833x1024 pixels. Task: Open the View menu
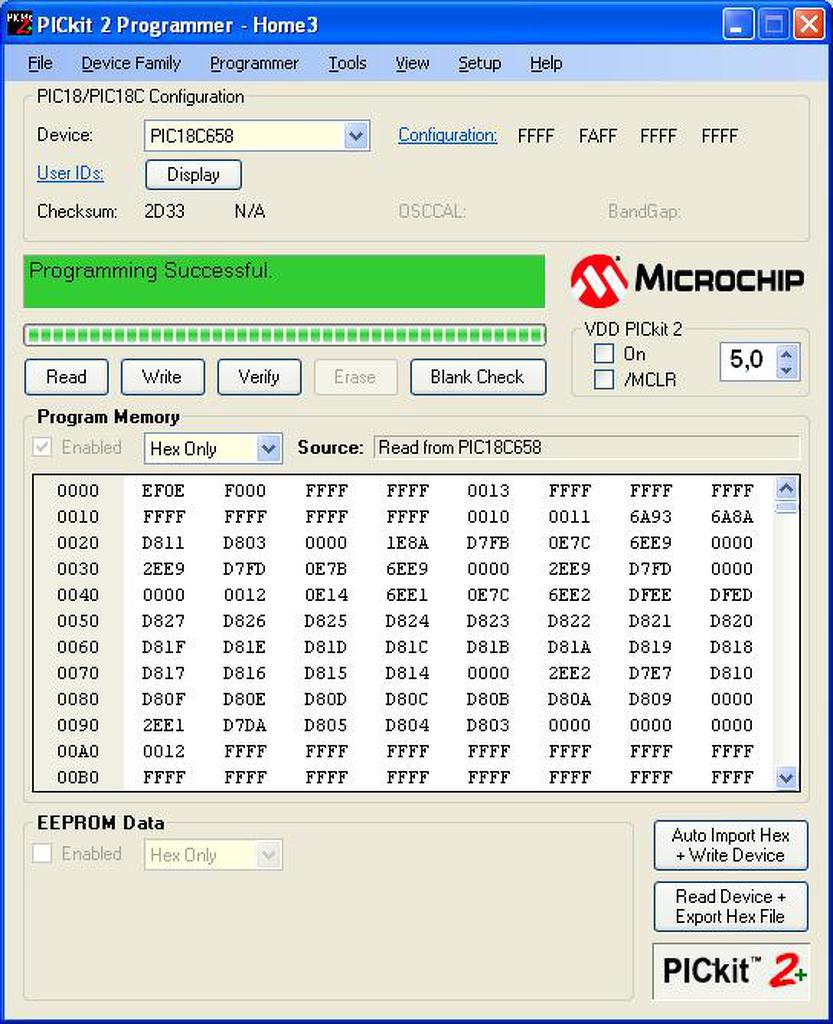coord(413,63)
